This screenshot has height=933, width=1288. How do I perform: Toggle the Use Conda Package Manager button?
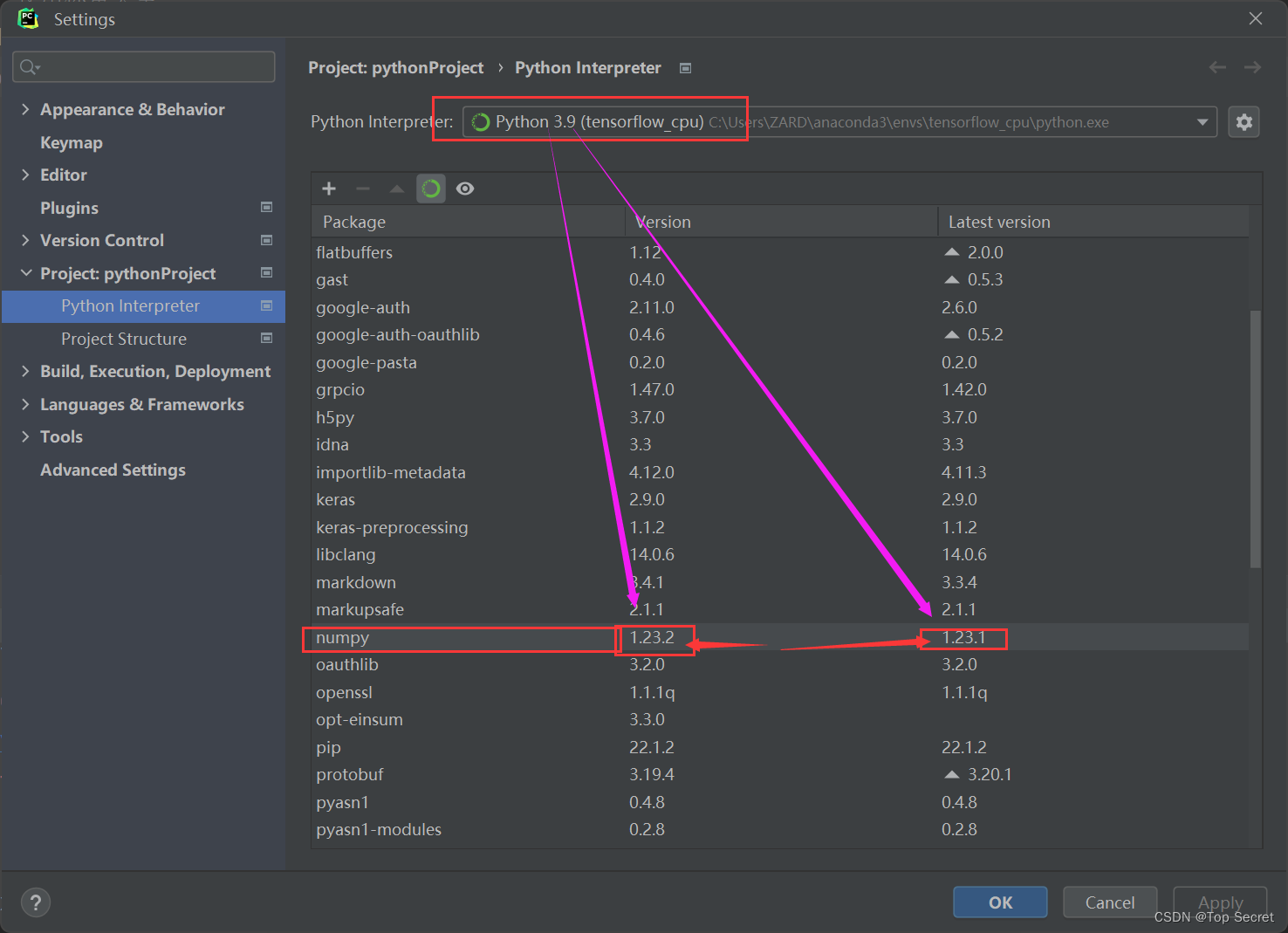431,189
